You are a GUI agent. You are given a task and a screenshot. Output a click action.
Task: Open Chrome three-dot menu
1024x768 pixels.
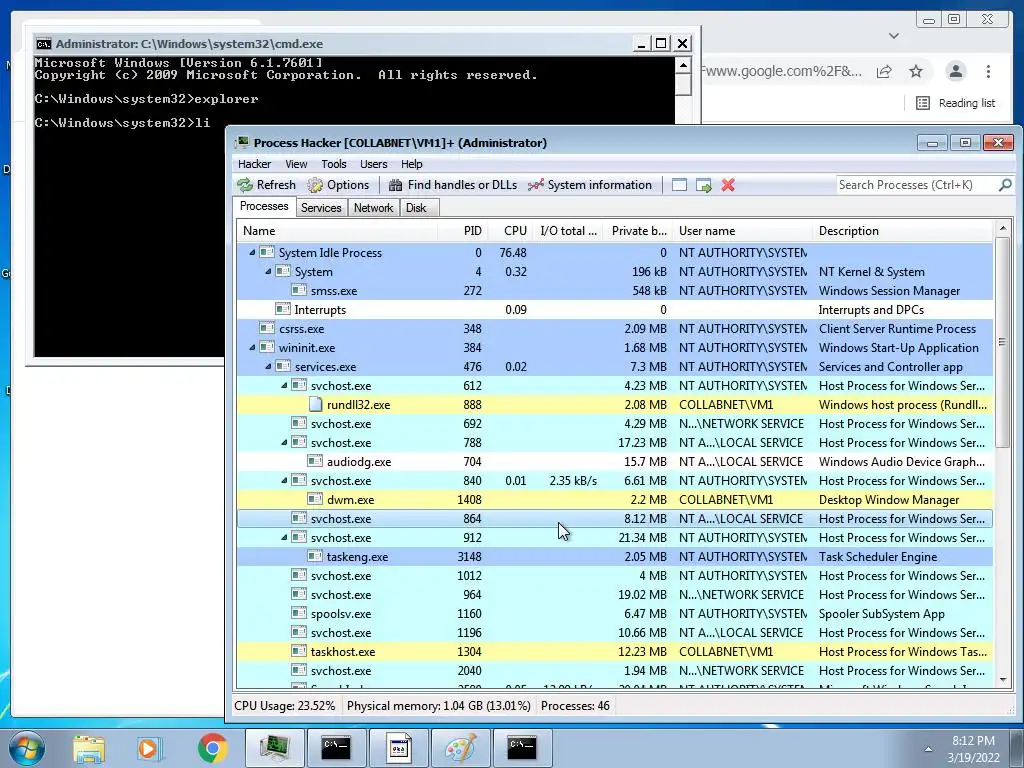pyautogui.click(x=988, y=71)
